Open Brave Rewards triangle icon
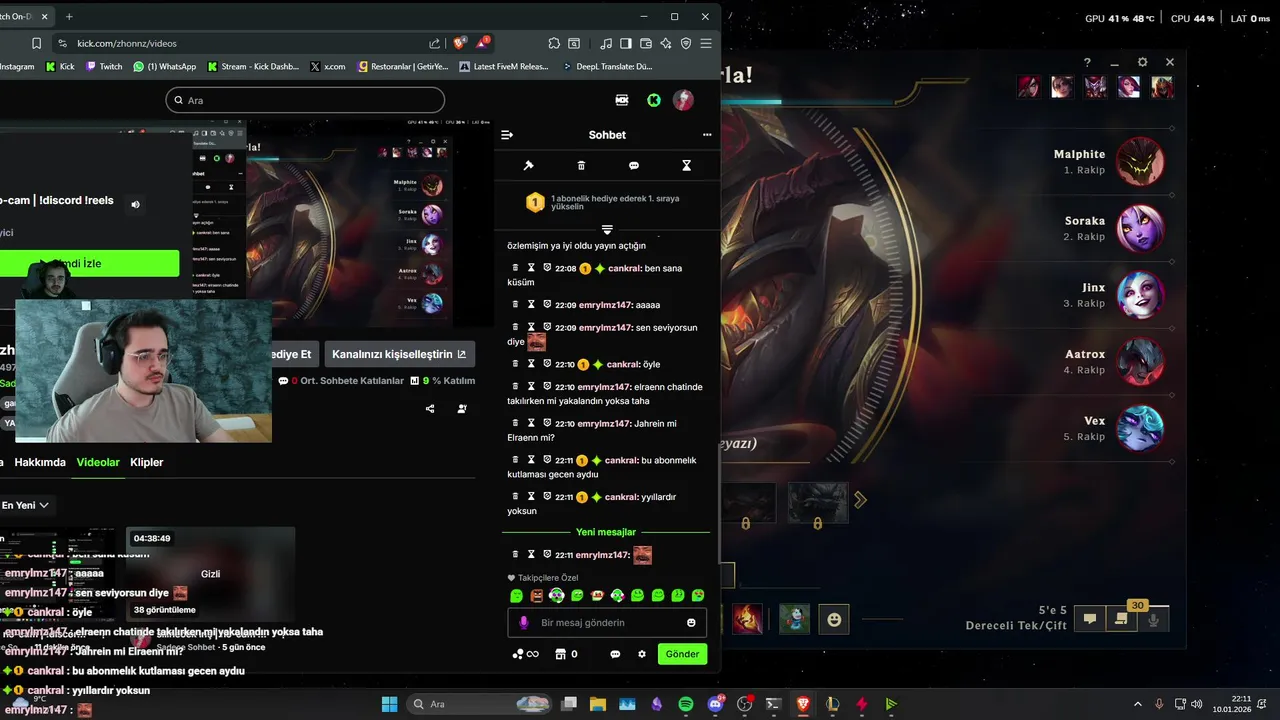Viewport: 1280px width, 720px height. pos(483,43)
